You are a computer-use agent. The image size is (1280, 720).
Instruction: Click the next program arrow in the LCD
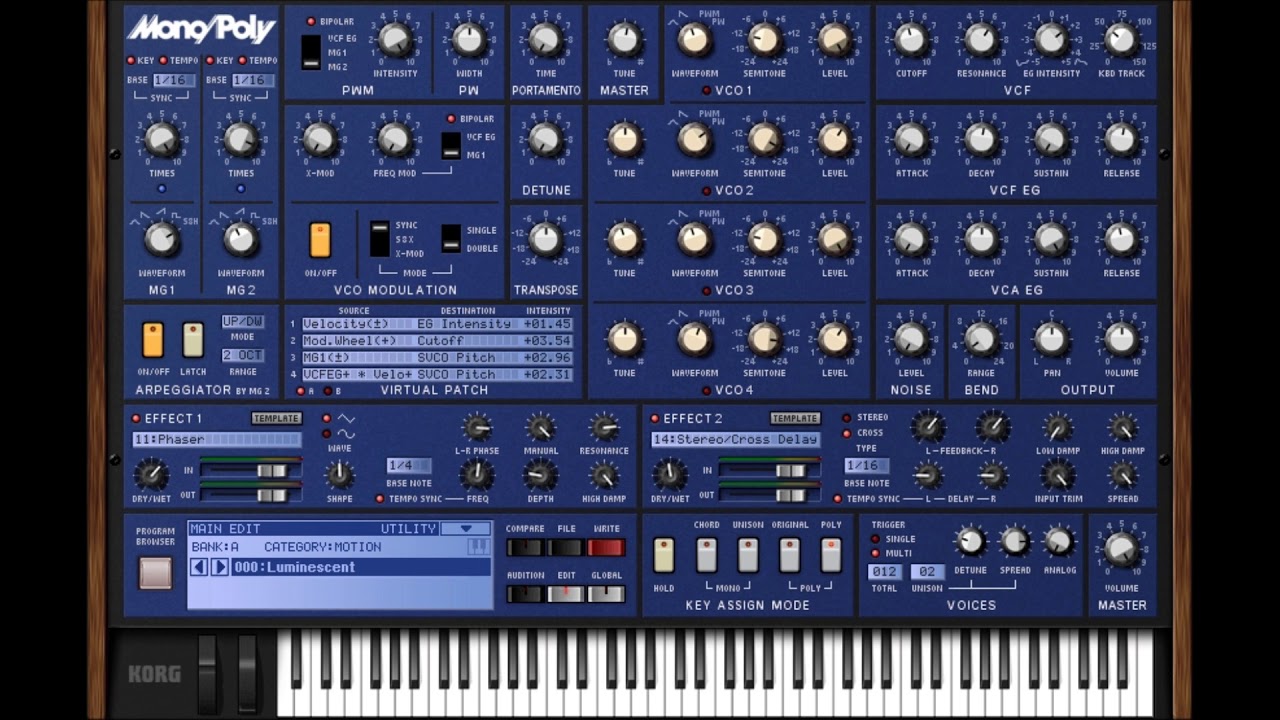(219, 567)
